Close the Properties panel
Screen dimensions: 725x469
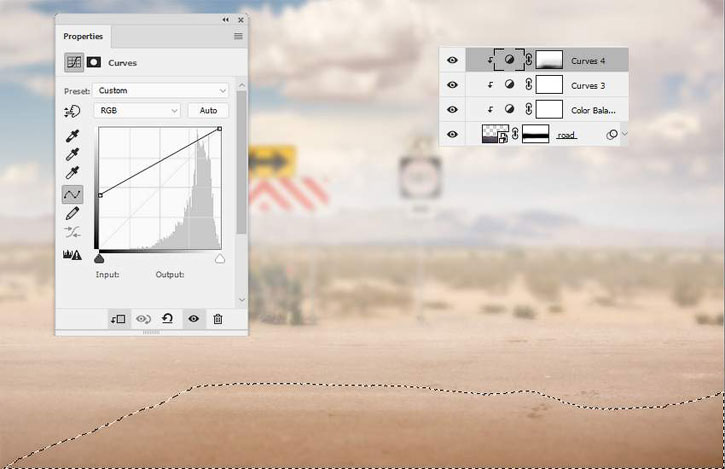[241, 20]
